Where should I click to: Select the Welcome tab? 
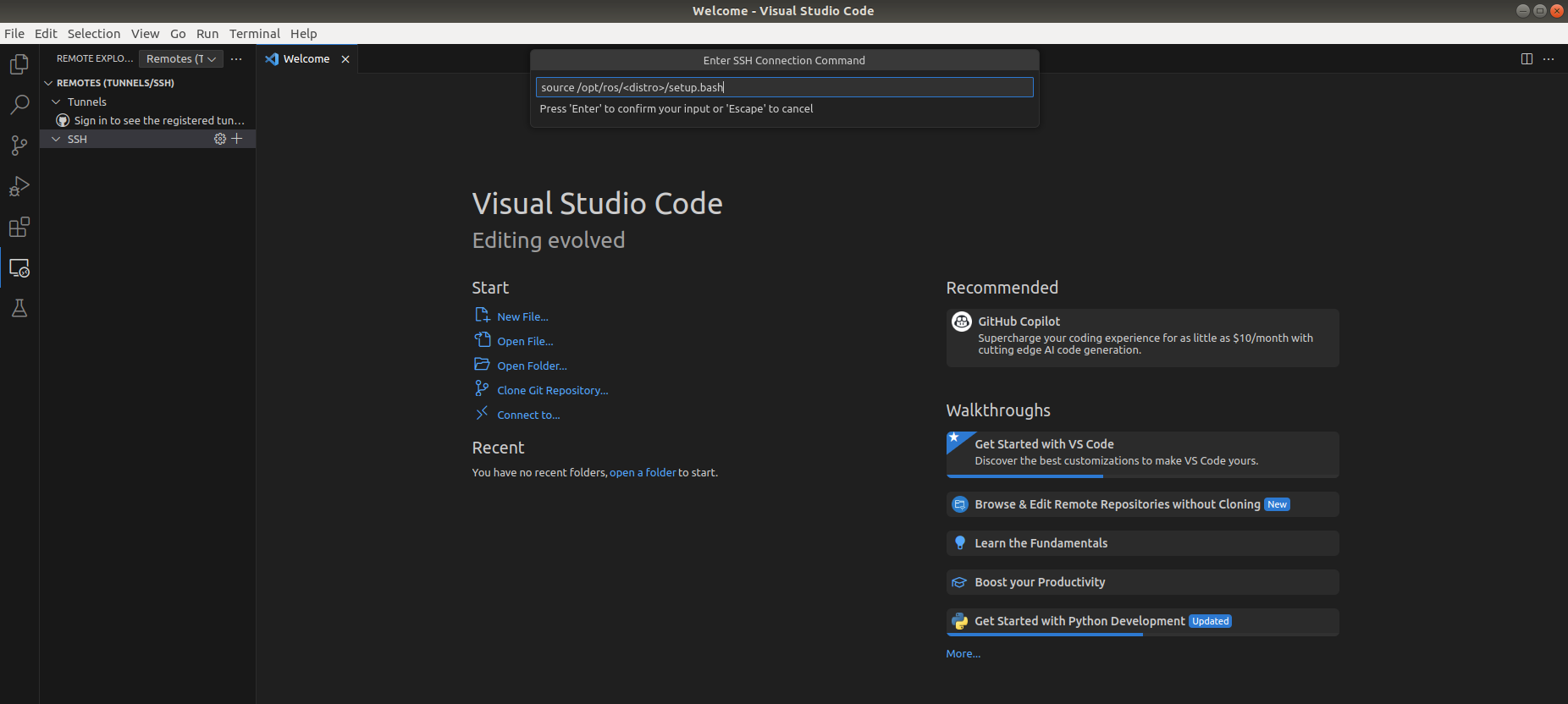[306, 59]
